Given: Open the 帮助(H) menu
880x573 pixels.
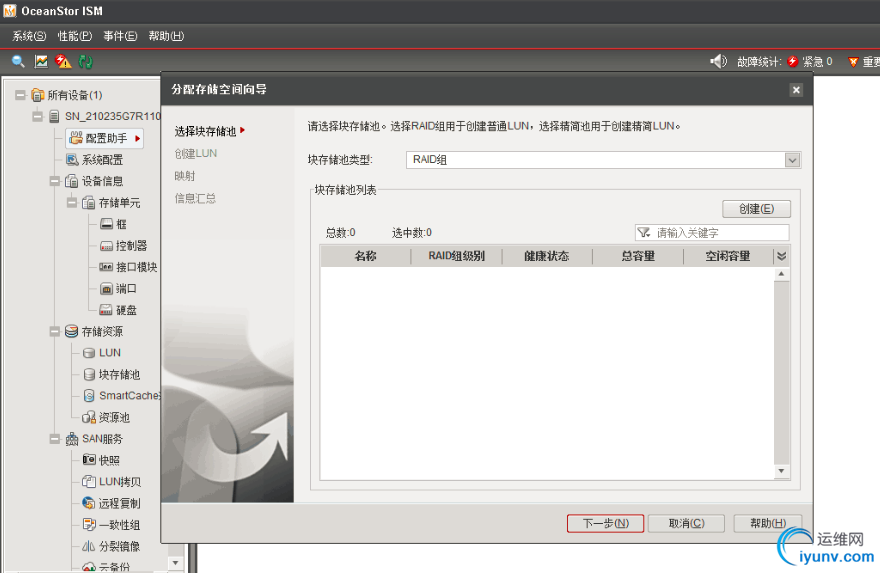Looking at the screenshot, I should pyautogui.click(x=166, y=36).
